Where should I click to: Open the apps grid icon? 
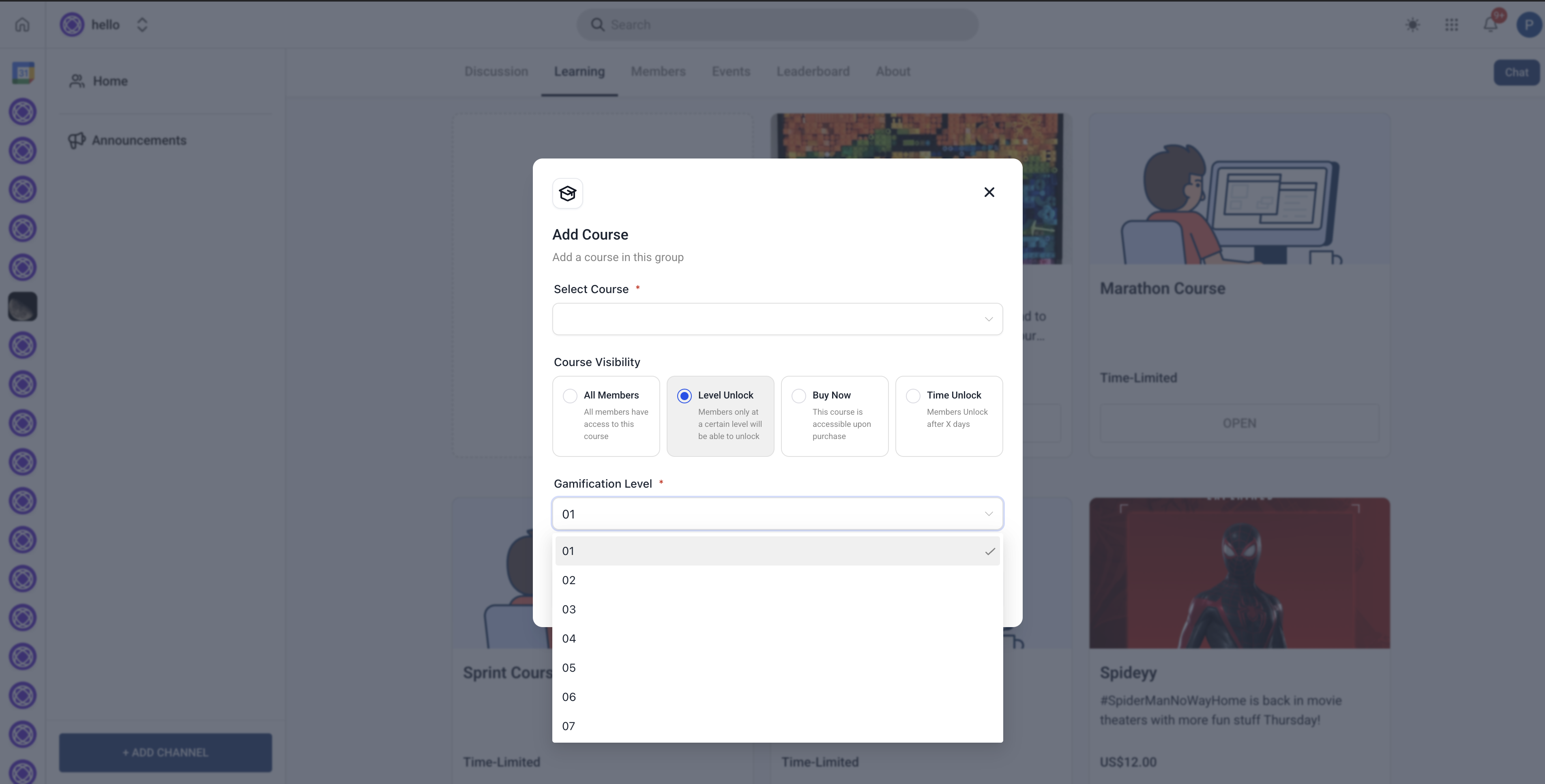[1451, 25]
